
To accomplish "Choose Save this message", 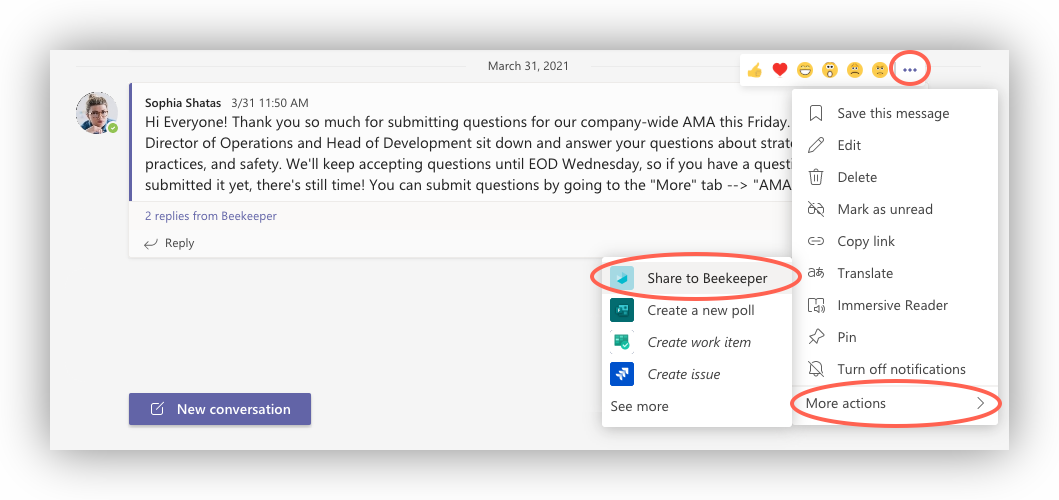I will coord(893,113).
